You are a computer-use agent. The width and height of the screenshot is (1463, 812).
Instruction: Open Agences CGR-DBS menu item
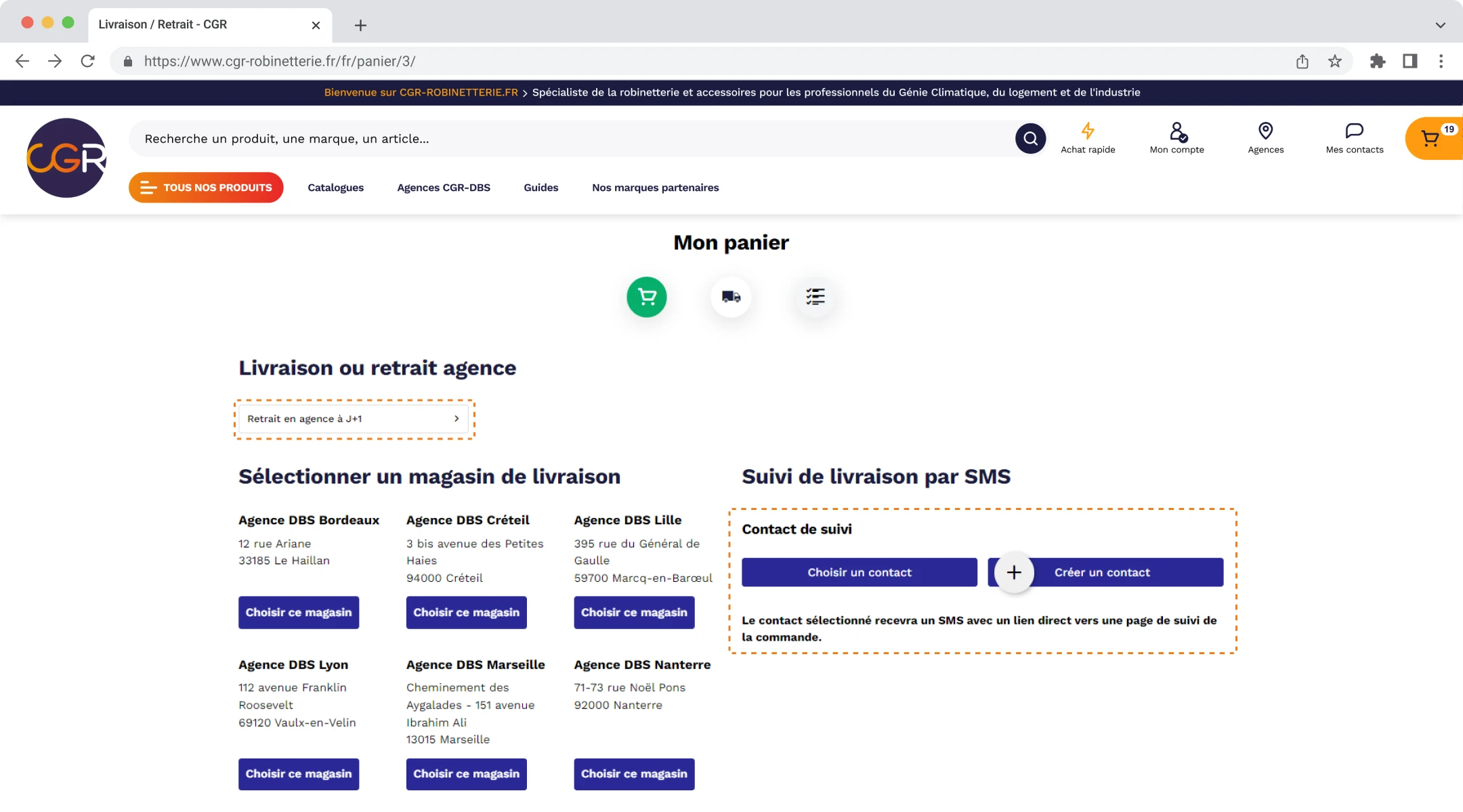(444, 188)
